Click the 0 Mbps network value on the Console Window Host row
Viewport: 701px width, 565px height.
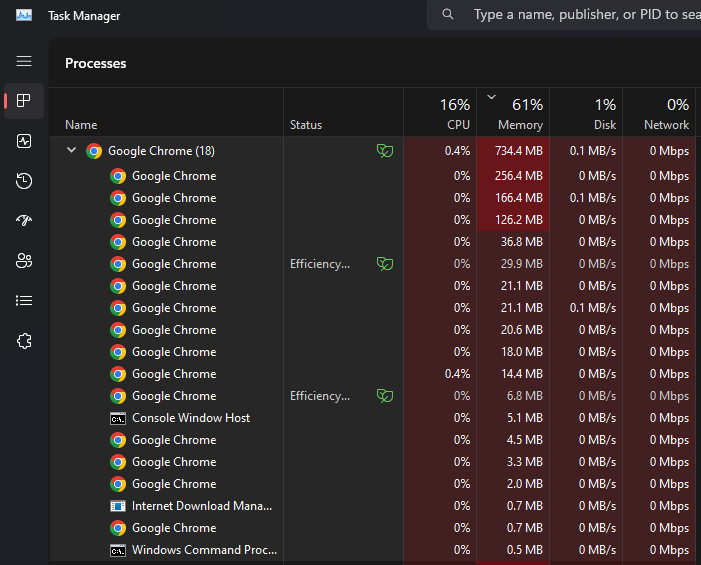click(x=669, y=418)
